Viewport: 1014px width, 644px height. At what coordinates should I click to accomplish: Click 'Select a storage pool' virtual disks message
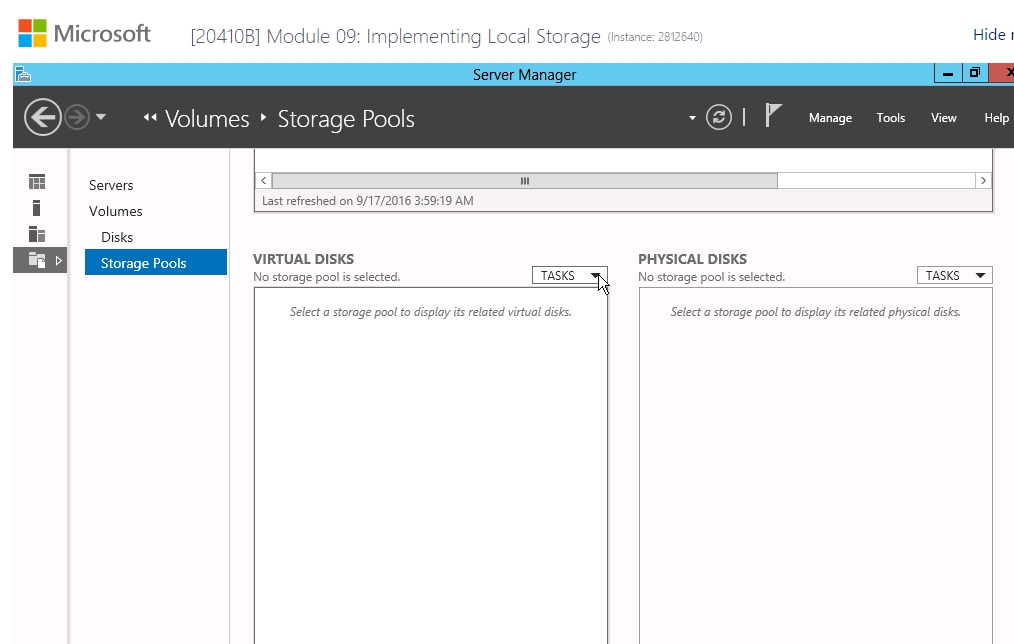click(431, 312)
